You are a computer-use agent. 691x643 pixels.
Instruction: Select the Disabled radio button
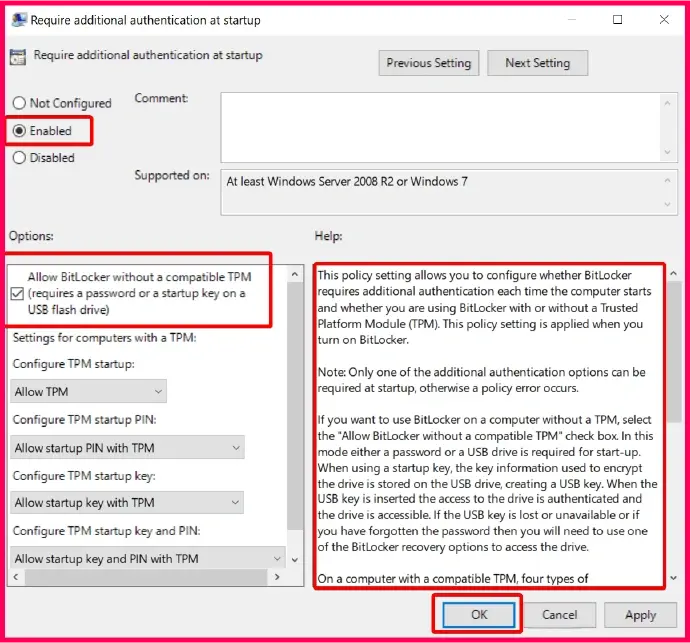pyautogui.click(x=19, y=158)
